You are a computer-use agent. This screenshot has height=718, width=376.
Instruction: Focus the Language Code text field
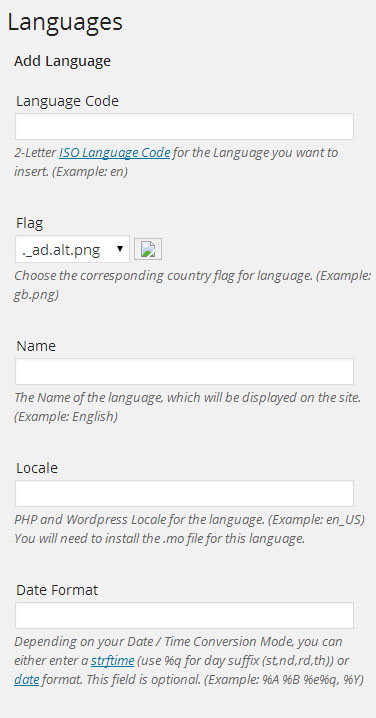click(184, 127)
